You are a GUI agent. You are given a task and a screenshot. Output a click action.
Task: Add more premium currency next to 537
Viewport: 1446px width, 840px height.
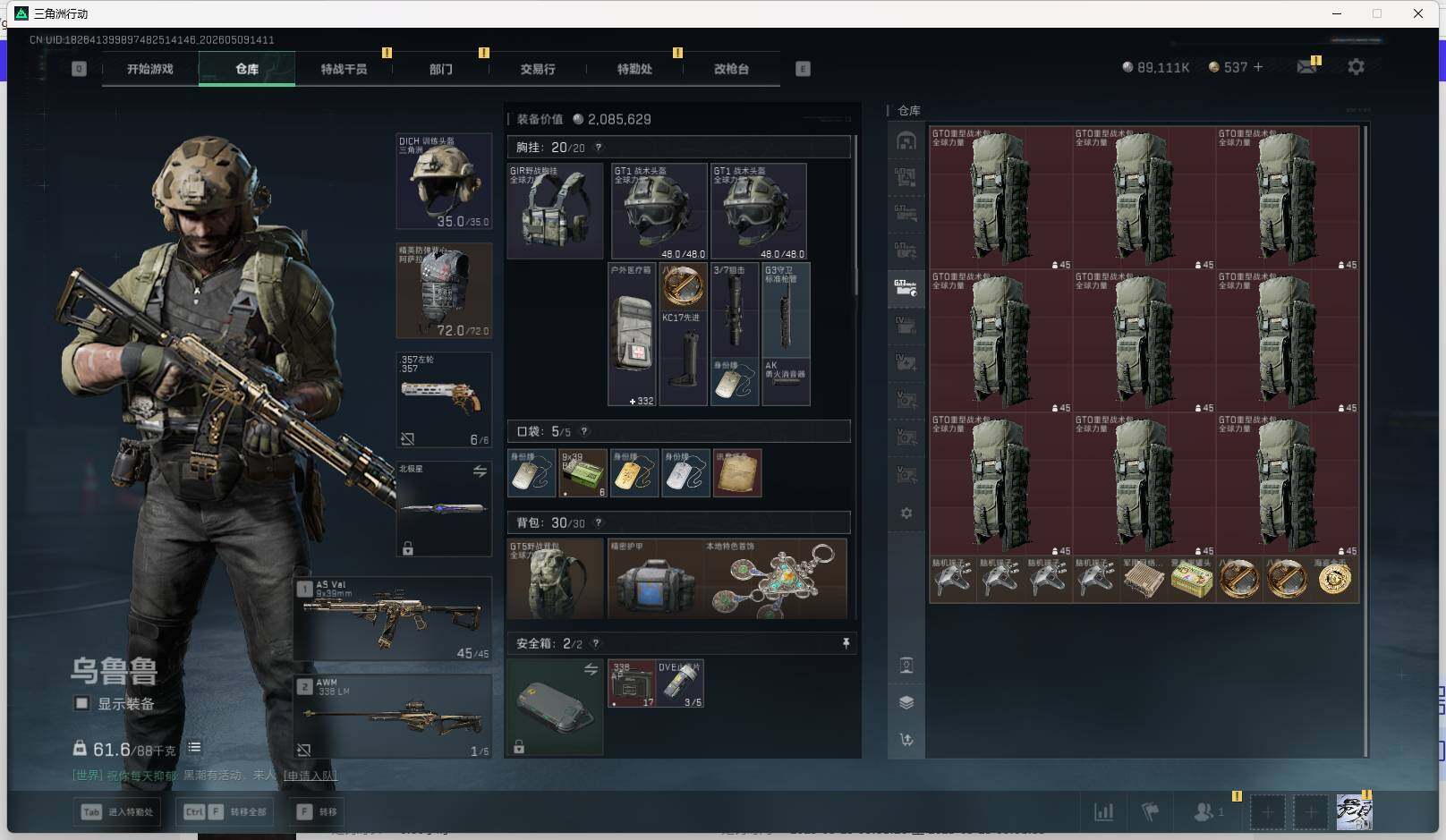1258,67
